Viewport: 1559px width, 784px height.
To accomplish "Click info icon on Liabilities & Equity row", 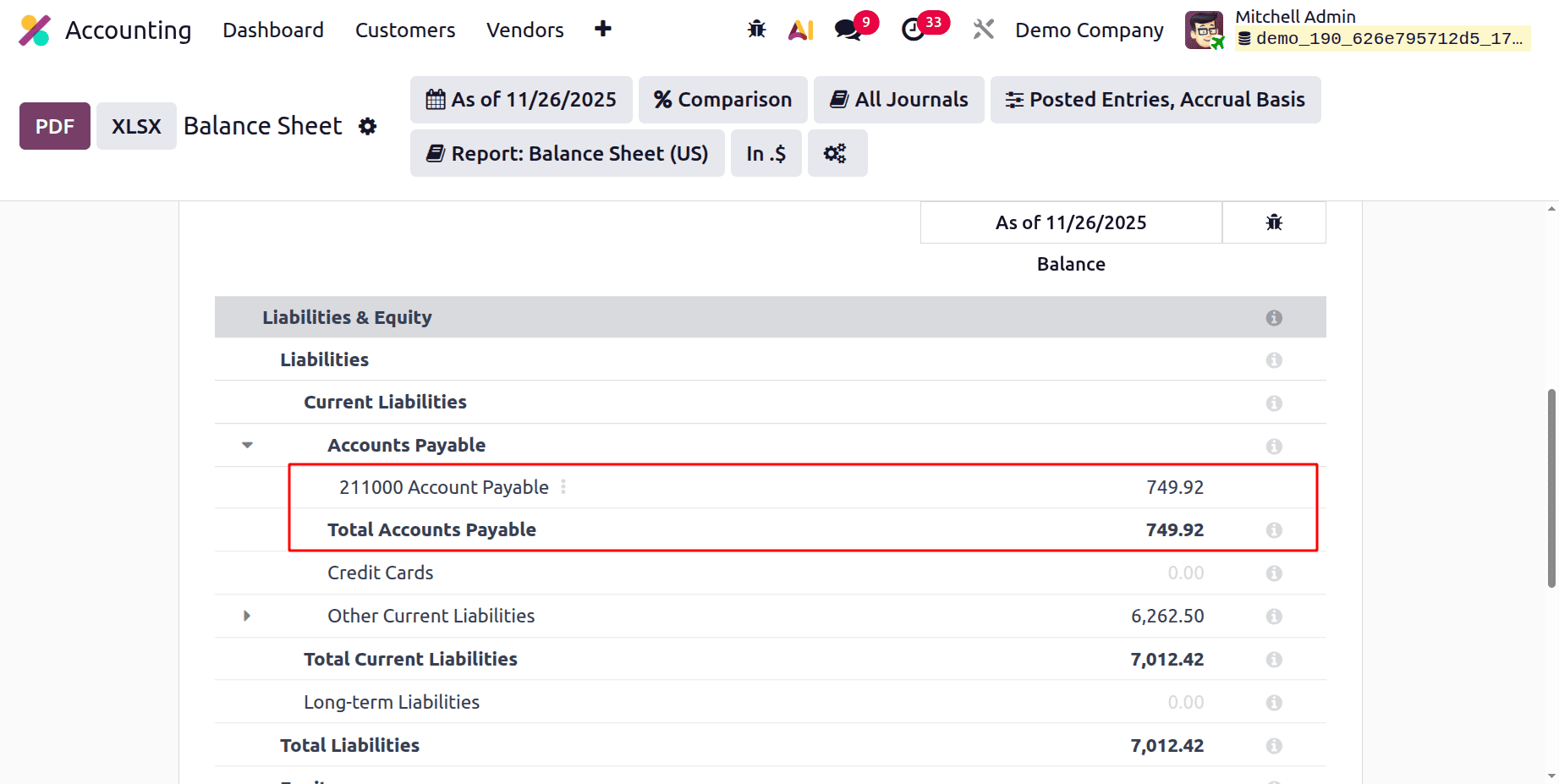I will 1274,317.
